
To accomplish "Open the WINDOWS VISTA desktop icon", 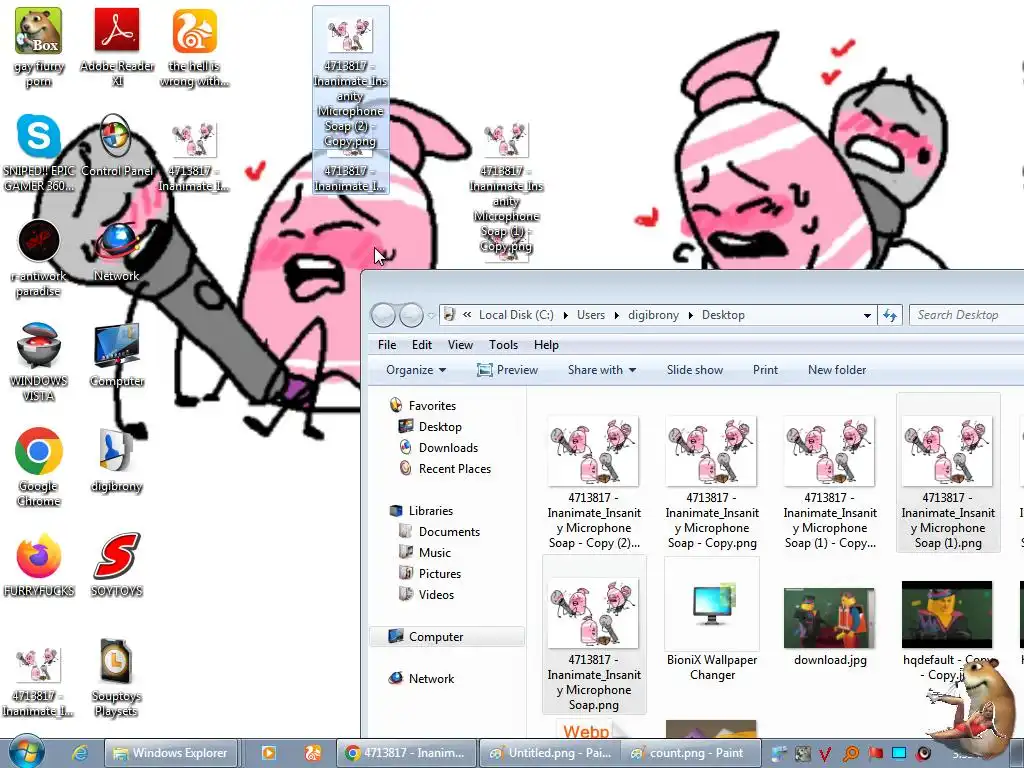I will click(39, 361).
